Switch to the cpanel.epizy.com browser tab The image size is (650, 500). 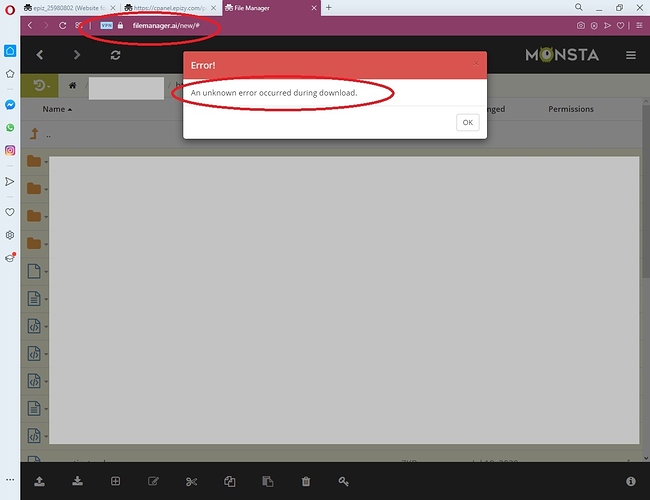tap(170, 8)
